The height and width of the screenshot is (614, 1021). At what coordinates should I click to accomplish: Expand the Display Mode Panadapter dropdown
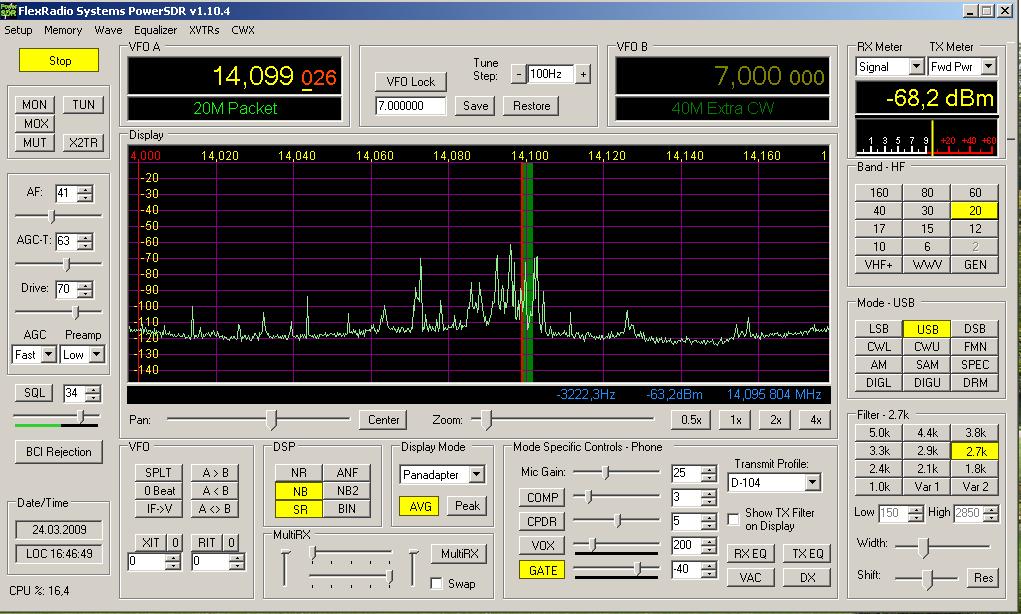476,474
